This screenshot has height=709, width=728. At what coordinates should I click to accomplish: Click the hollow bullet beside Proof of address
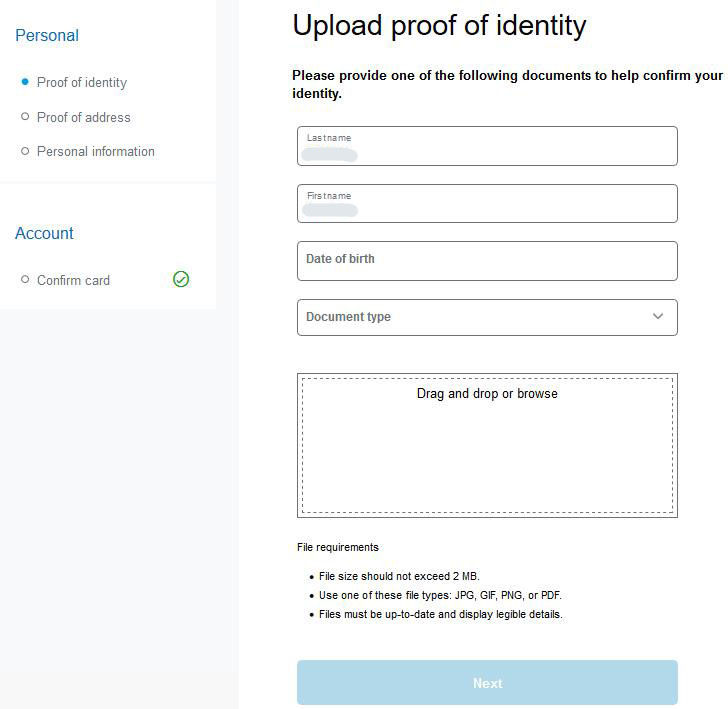tap(25, 117)
